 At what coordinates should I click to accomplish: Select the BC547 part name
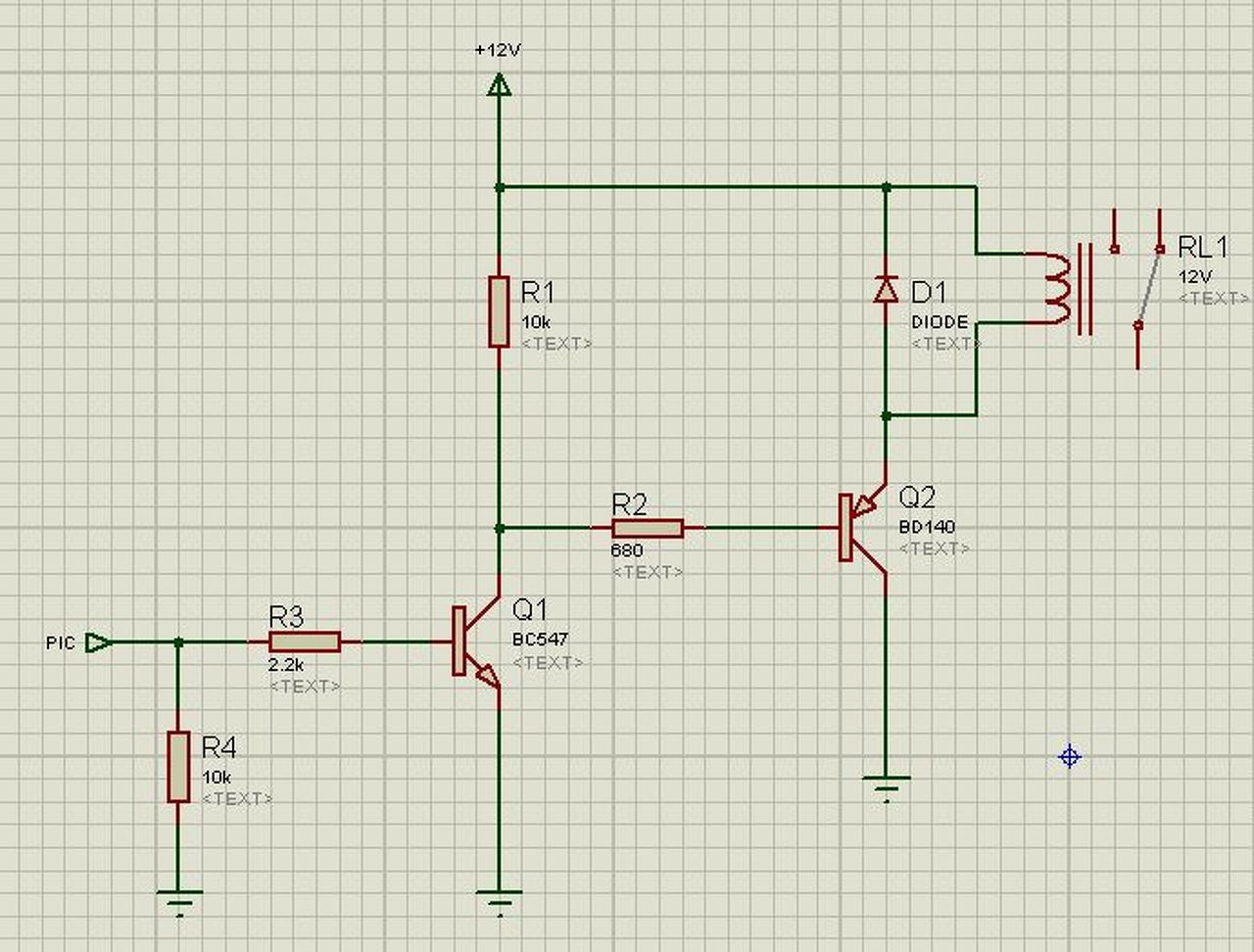point(540,640)
